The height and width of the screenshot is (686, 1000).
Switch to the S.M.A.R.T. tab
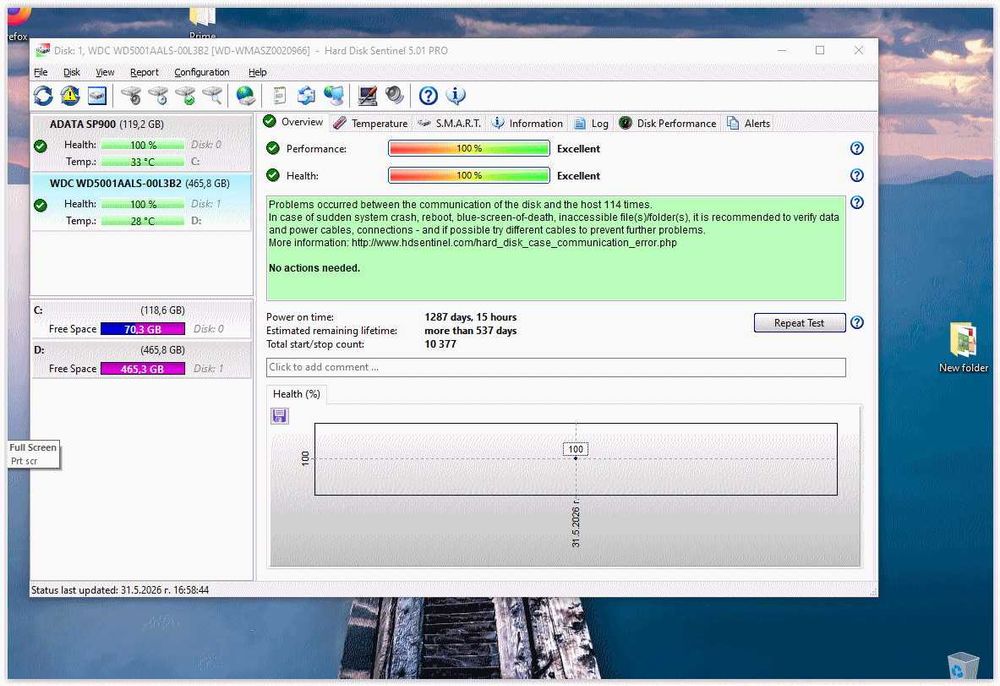450,123
